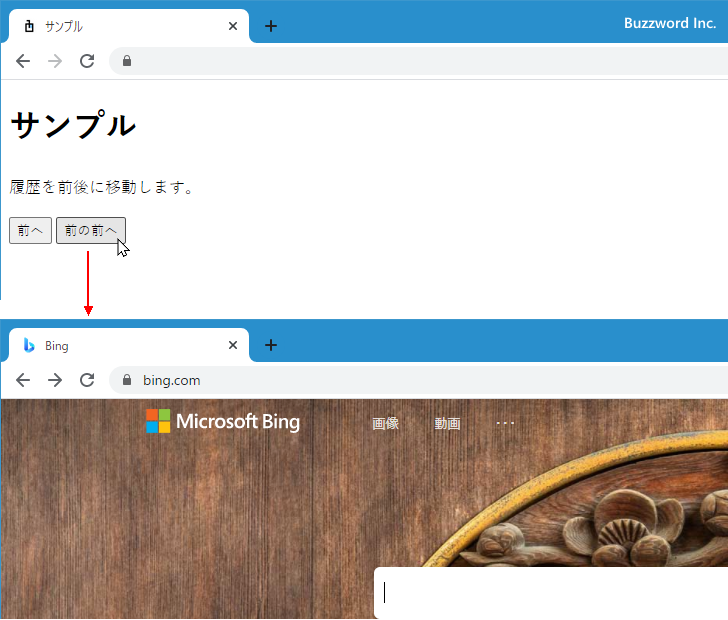Screen dimensions: 728x620
Task: Open new tab next to サンプル tab
Action: [x=271, y=26]
